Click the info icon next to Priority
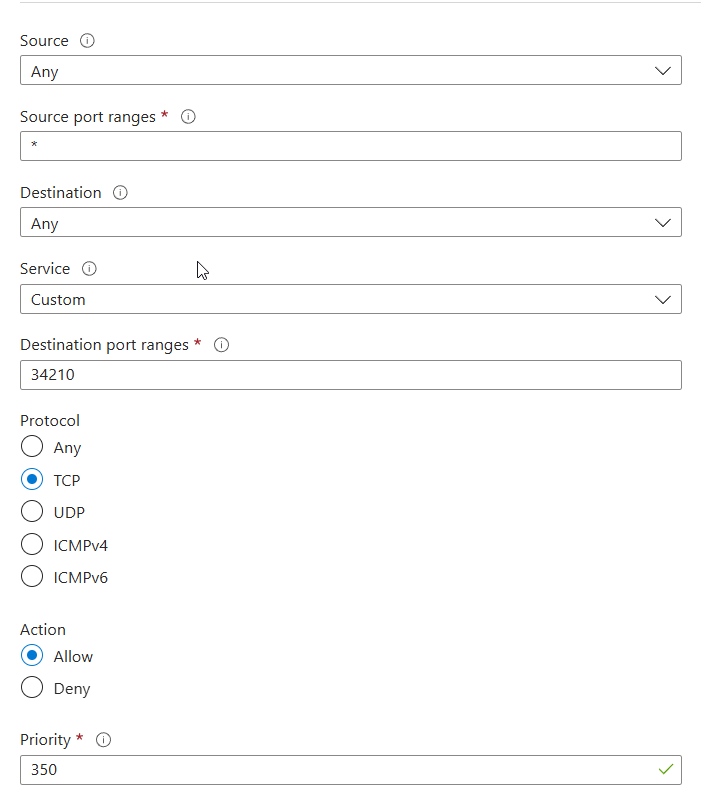 pyautogui.click(x=102, y=740)
